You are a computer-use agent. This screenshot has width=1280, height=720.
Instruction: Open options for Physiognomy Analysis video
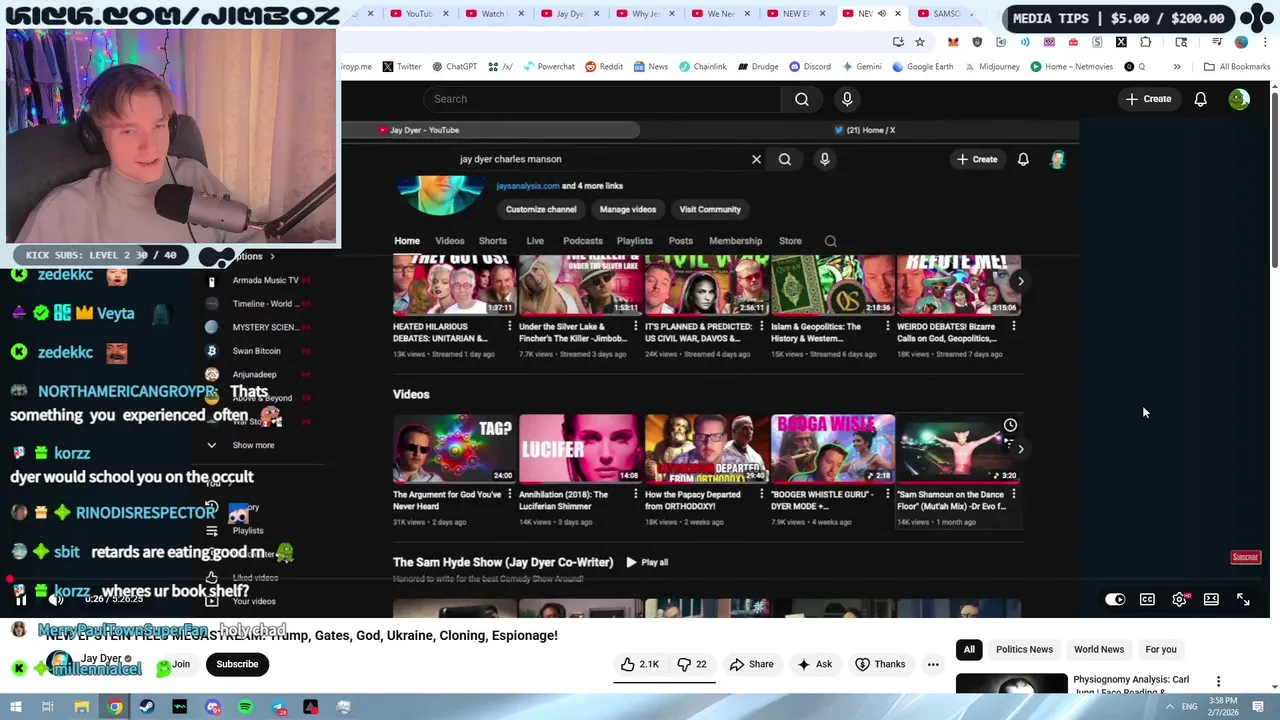click(x=1218, y=681)
